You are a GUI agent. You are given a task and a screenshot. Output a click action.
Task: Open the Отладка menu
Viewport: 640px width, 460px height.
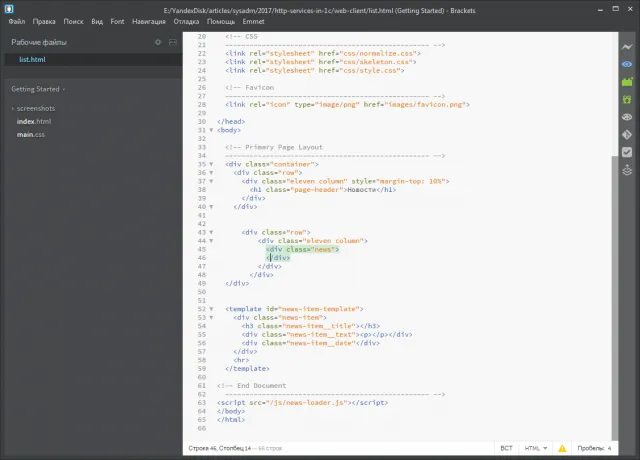point(186,21)
